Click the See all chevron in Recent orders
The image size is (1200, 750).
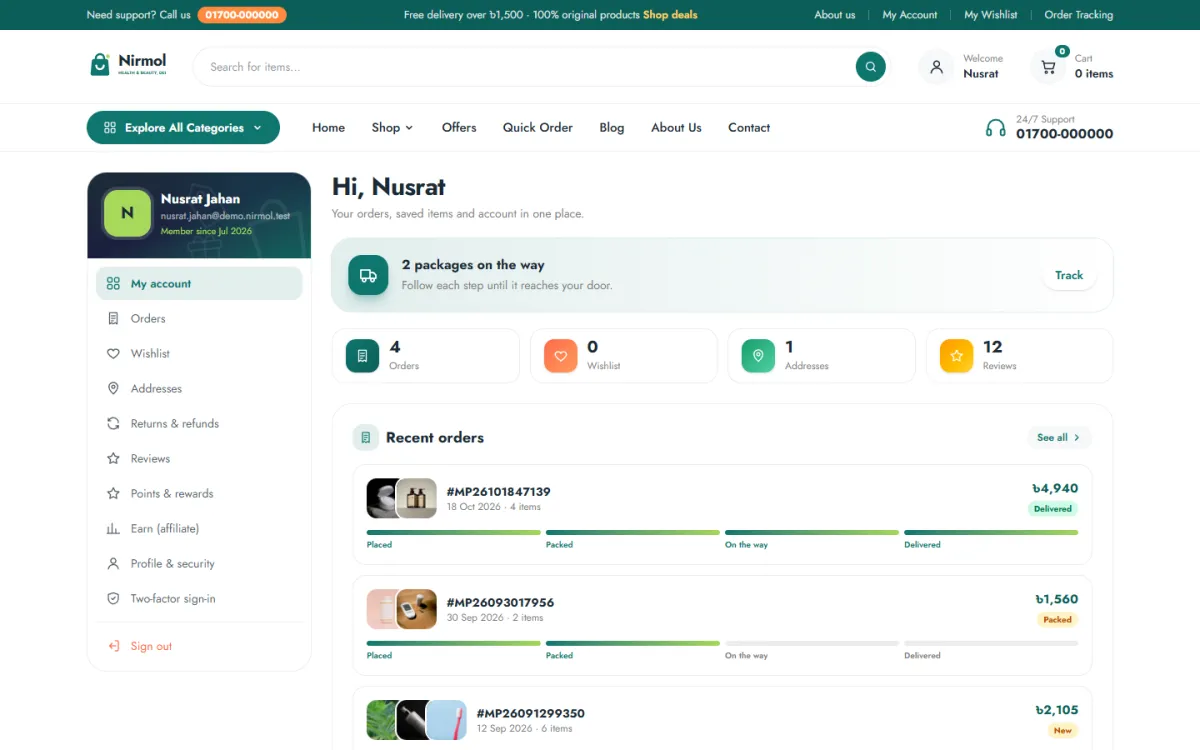point(1077,438)
